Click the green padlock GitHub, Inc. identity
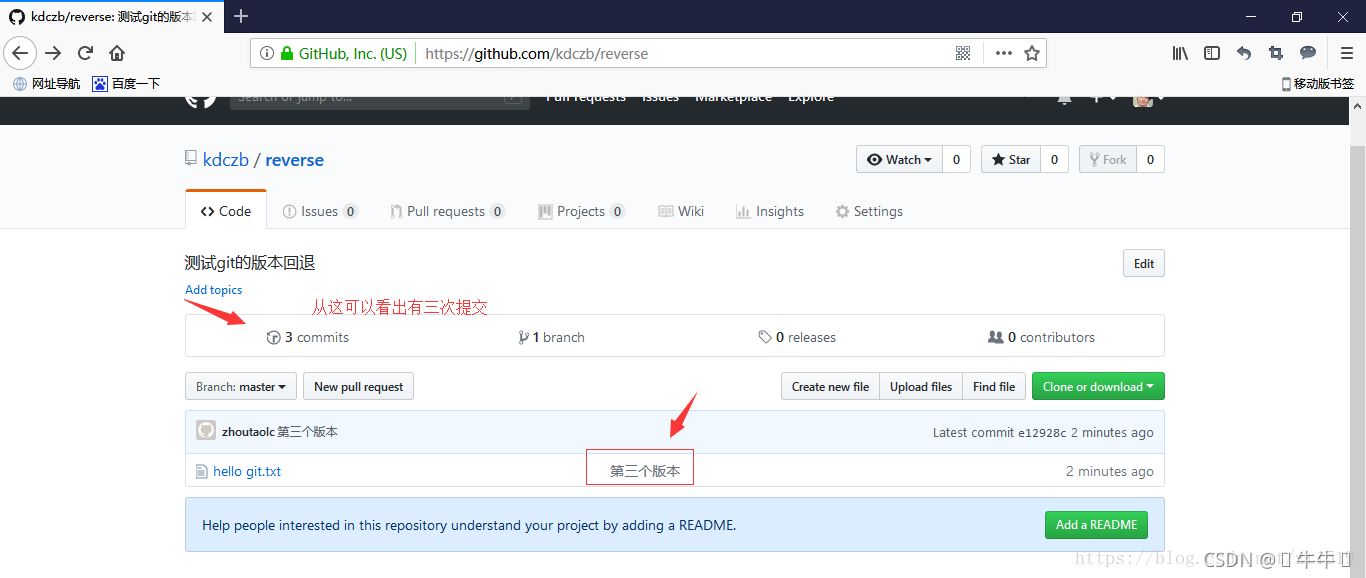The height and width of the screenshot is (578, 1366). coord(344,54)
